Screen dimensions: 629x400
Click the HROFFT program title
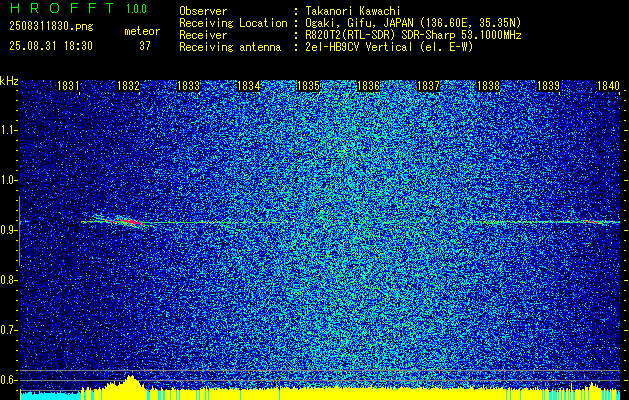pyautogui.click(x=62, y=8)
